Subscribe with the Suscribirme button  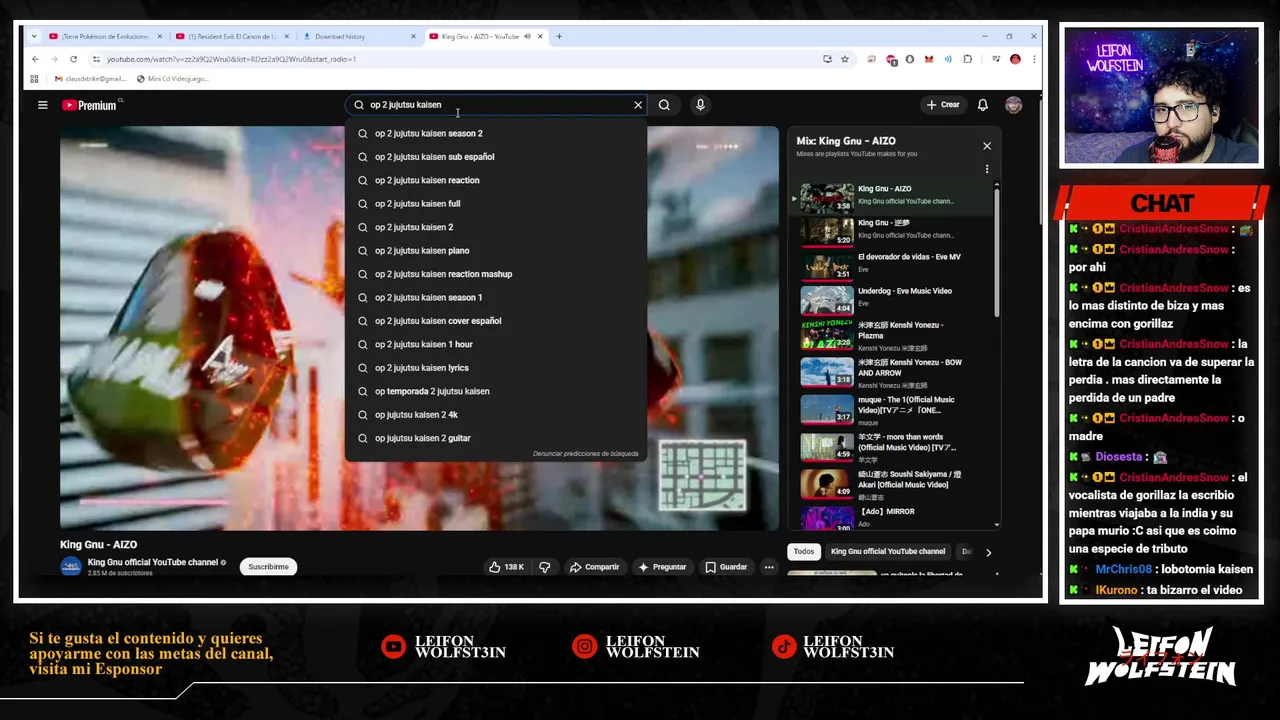(x=268, y=567)
